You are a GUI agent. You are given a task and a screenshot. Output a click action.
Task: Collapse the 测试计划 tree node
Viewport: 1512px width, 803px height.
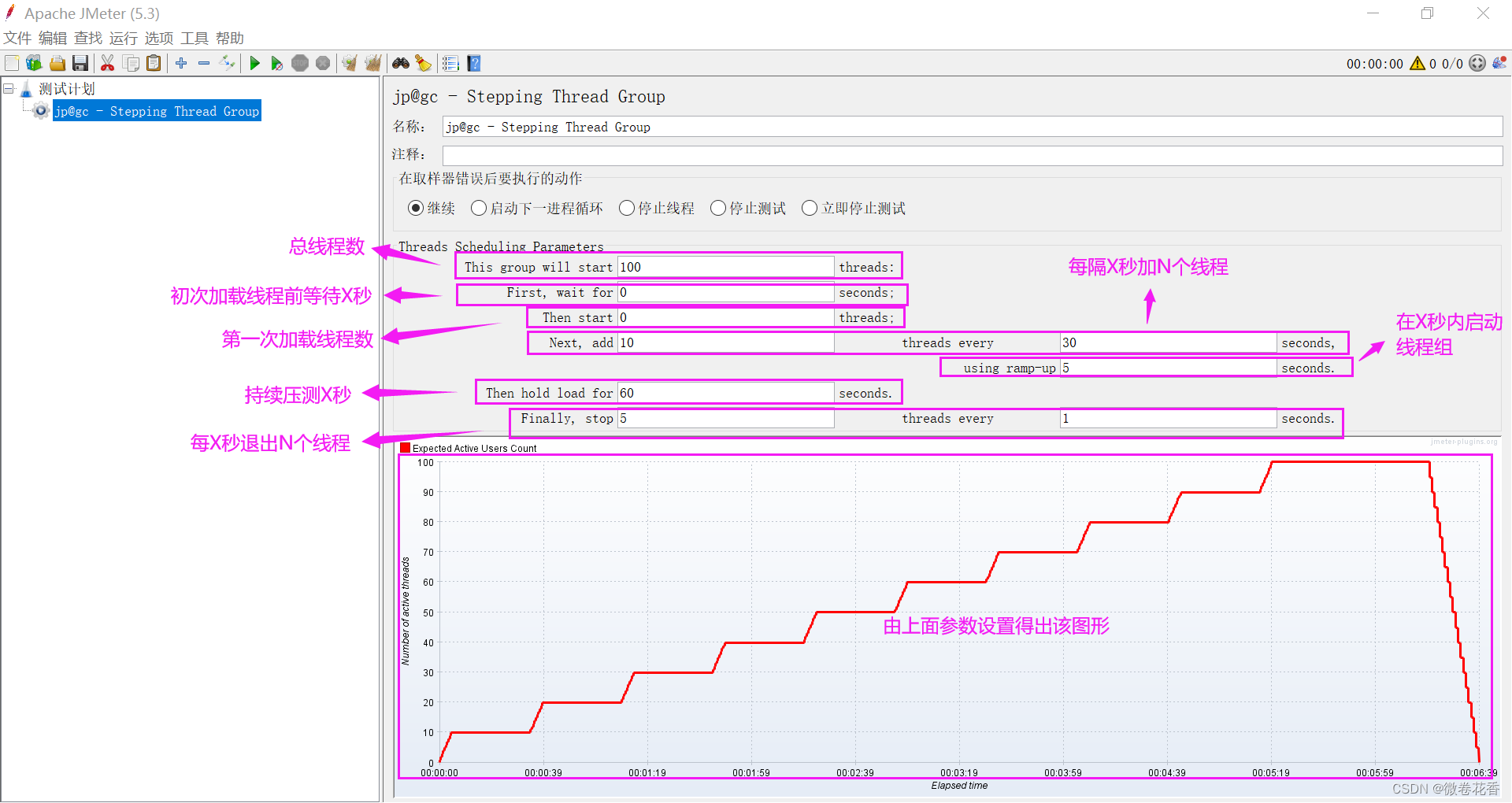pos(9,88)
